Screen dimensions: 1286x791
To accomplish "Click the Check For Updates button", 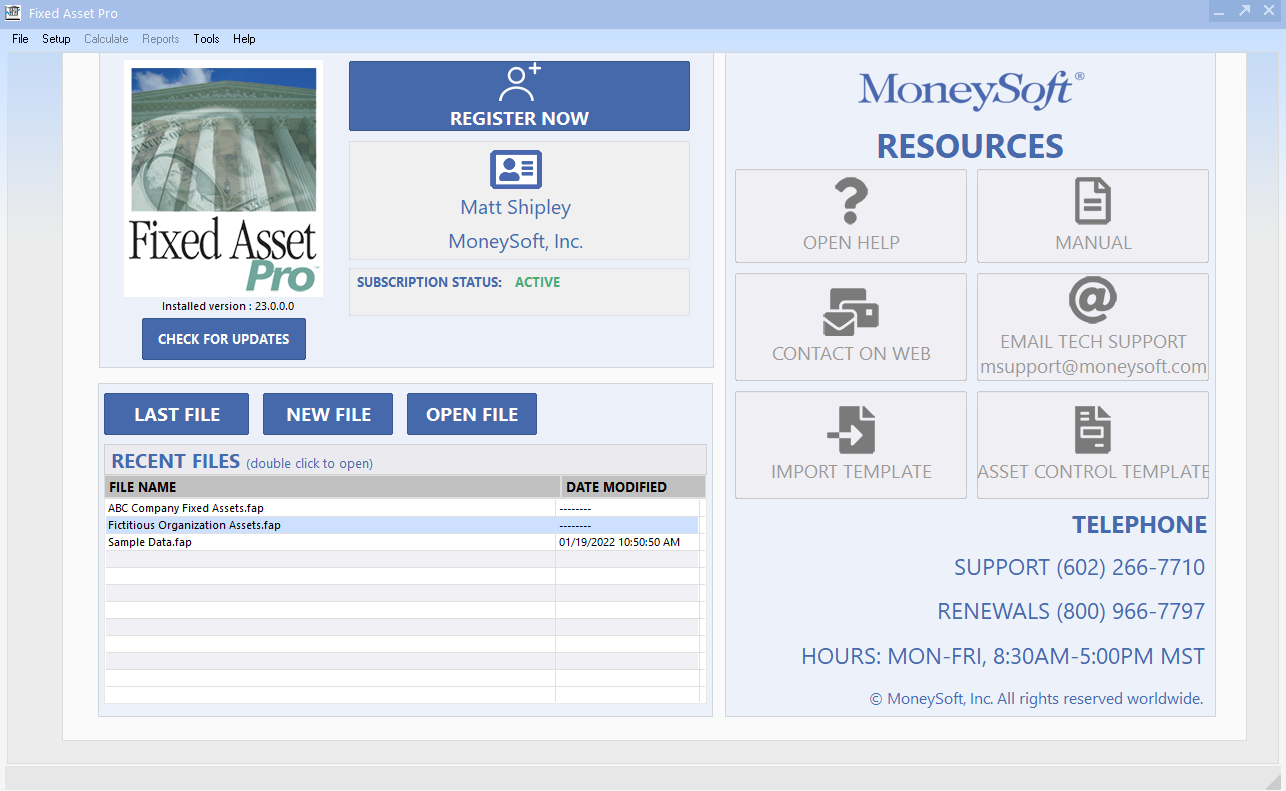I will pos(223,338).
